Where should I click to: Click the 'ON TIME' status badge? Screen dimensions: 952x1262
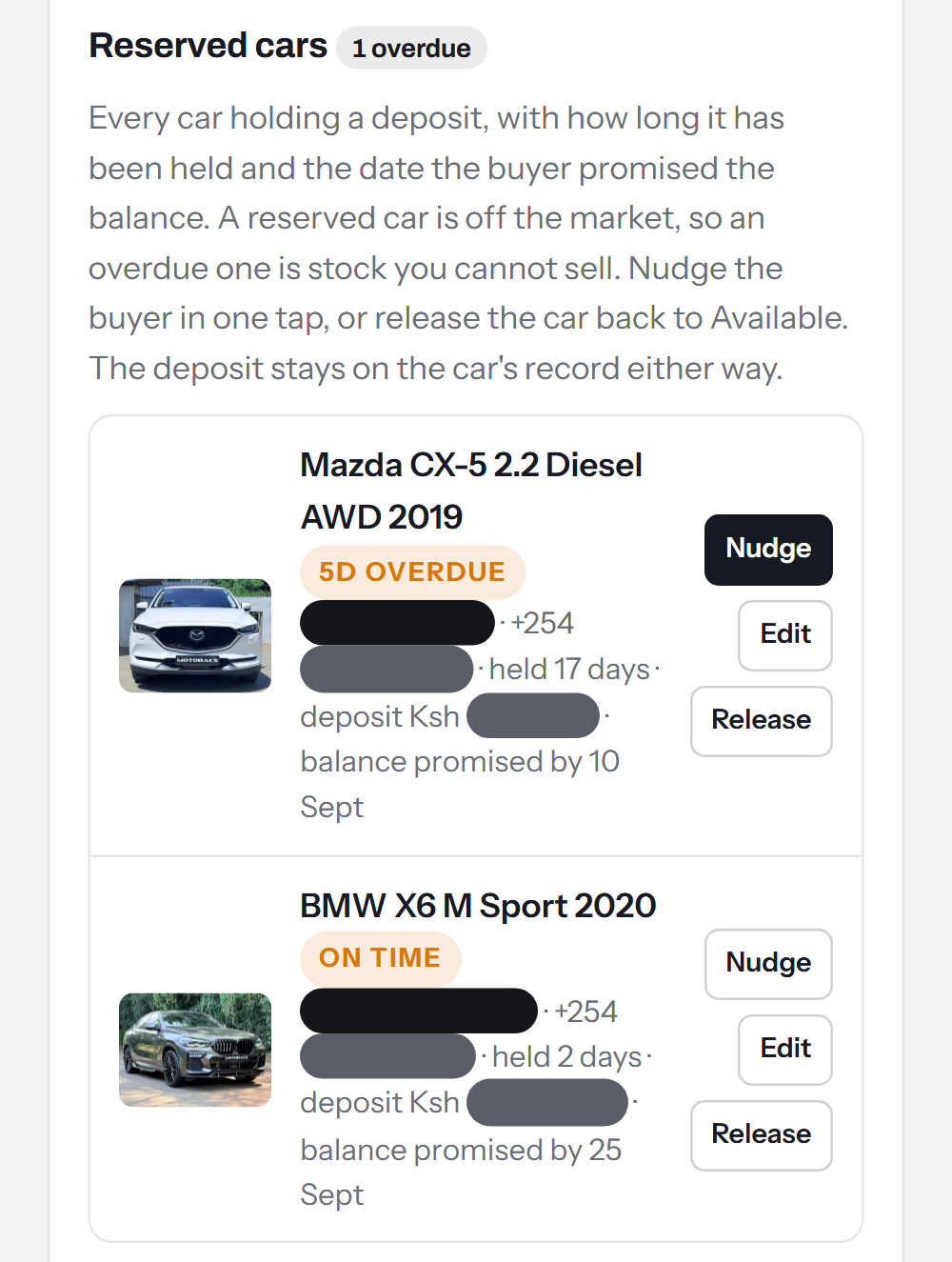(x=380, y=957)
